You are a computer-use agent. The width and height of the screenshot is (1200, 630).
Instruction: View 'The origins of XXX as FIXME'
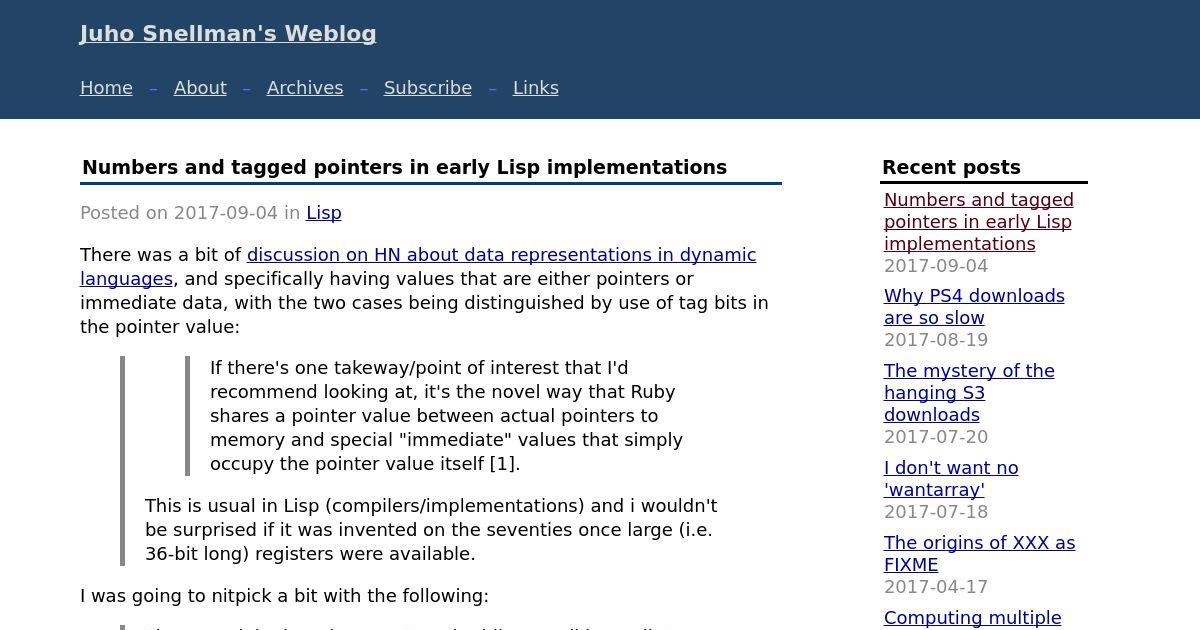(980, 554)
